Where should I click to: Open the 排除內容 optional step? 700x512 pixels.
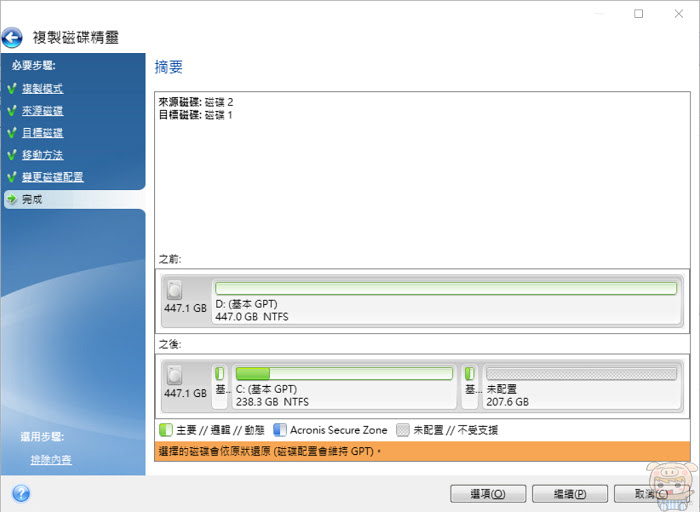point(51,459)
